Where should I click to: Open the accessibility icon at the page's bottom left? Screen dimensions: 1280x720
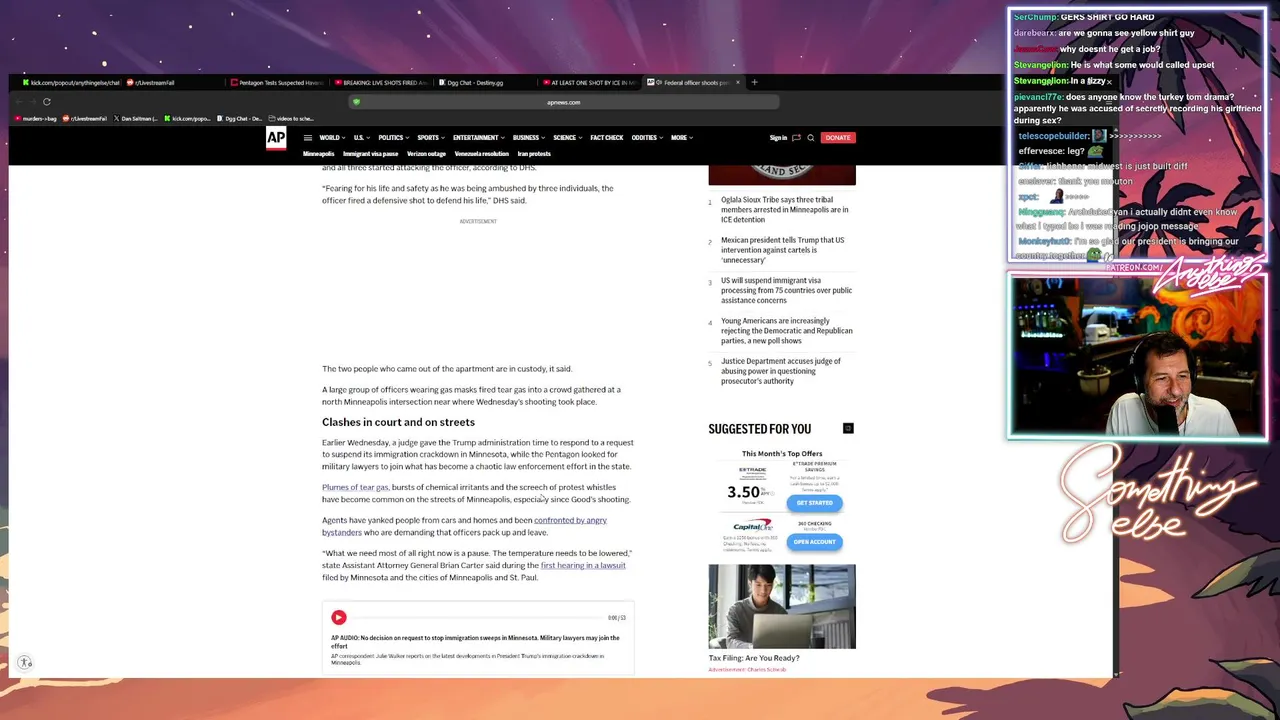[x=25, y=662]
